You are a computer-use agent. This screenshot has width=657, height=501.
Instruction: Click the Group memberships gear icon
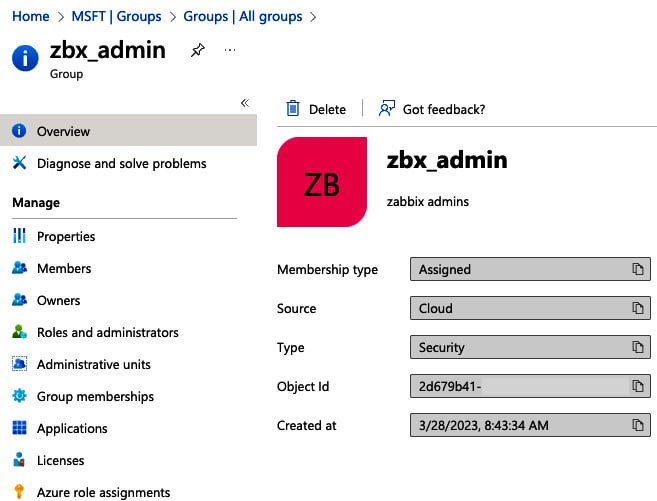point(19,395)
